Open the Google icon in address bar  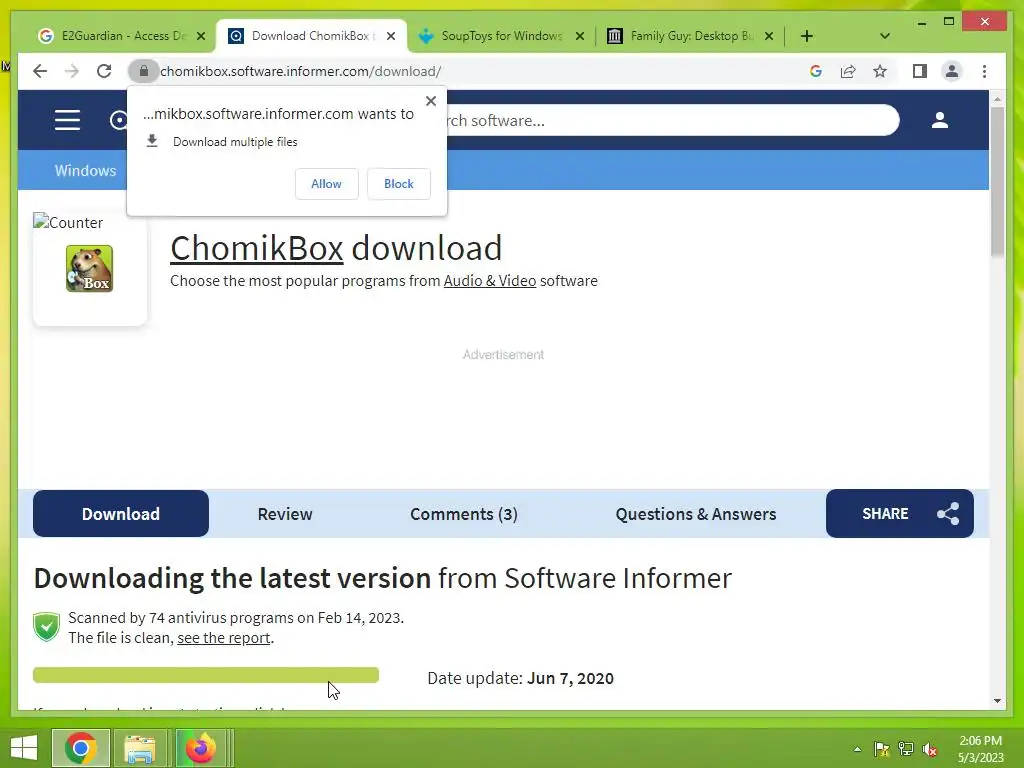point(816,71)
